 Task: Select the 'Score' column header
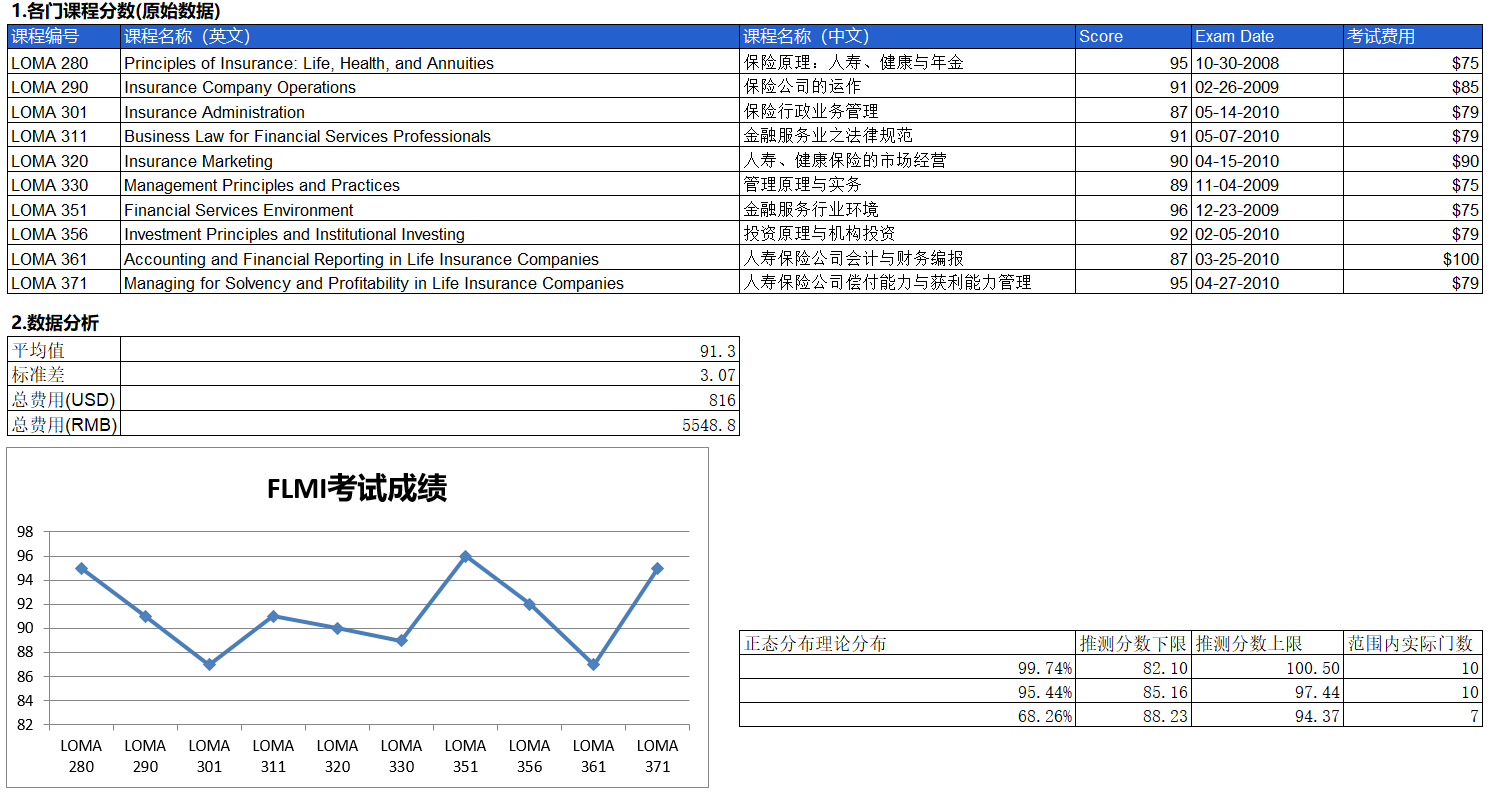click(x=1134, y=37)
